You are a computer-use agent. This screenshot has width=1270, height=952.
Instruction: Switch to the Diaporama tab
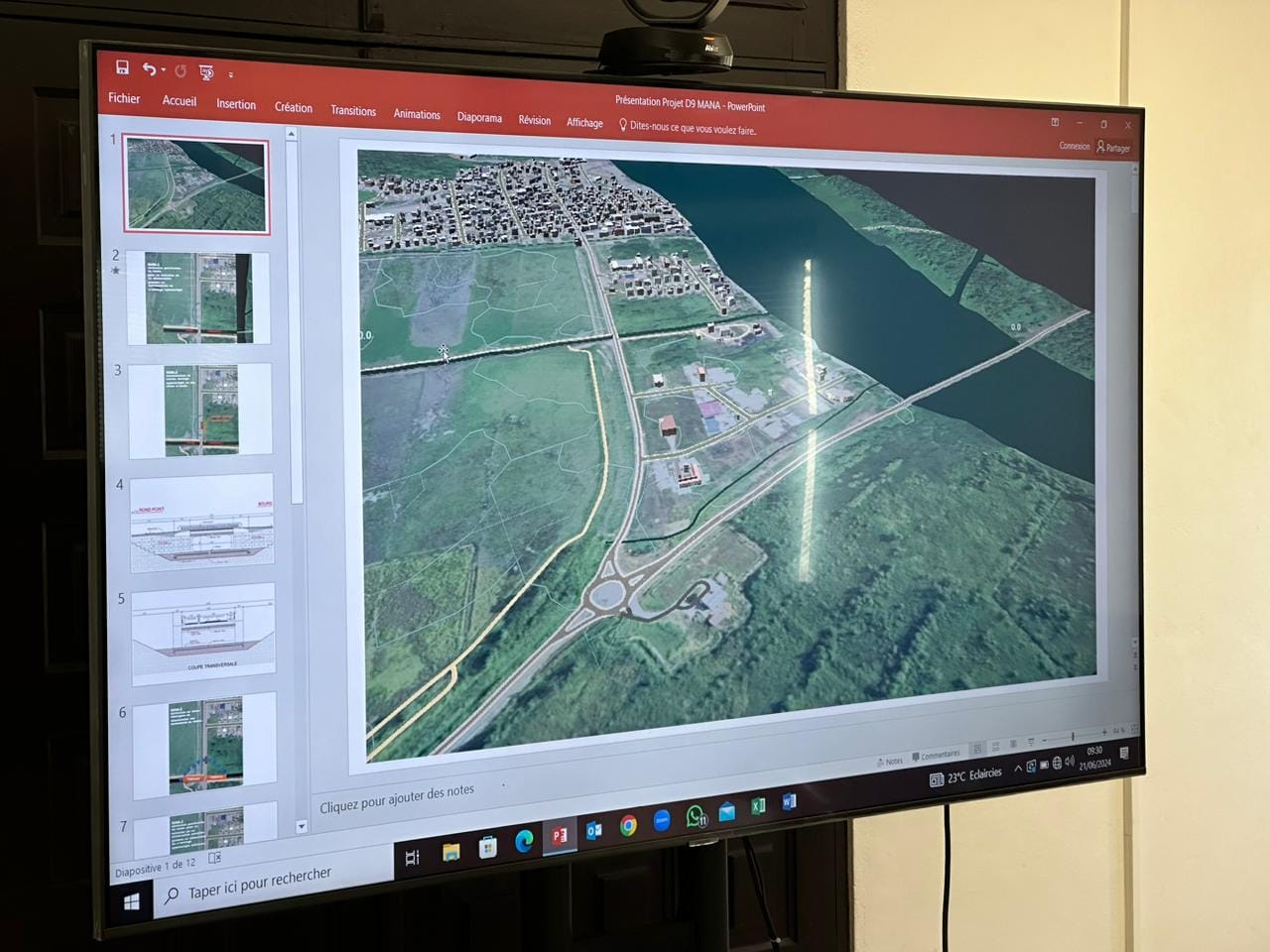pos(479,117)
